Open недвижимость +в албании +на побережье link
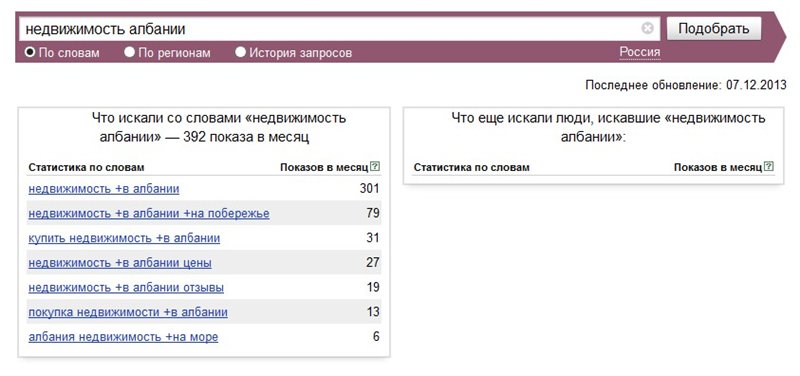The width and height of the screenshot is (800, 376). [x=149, y=213]
